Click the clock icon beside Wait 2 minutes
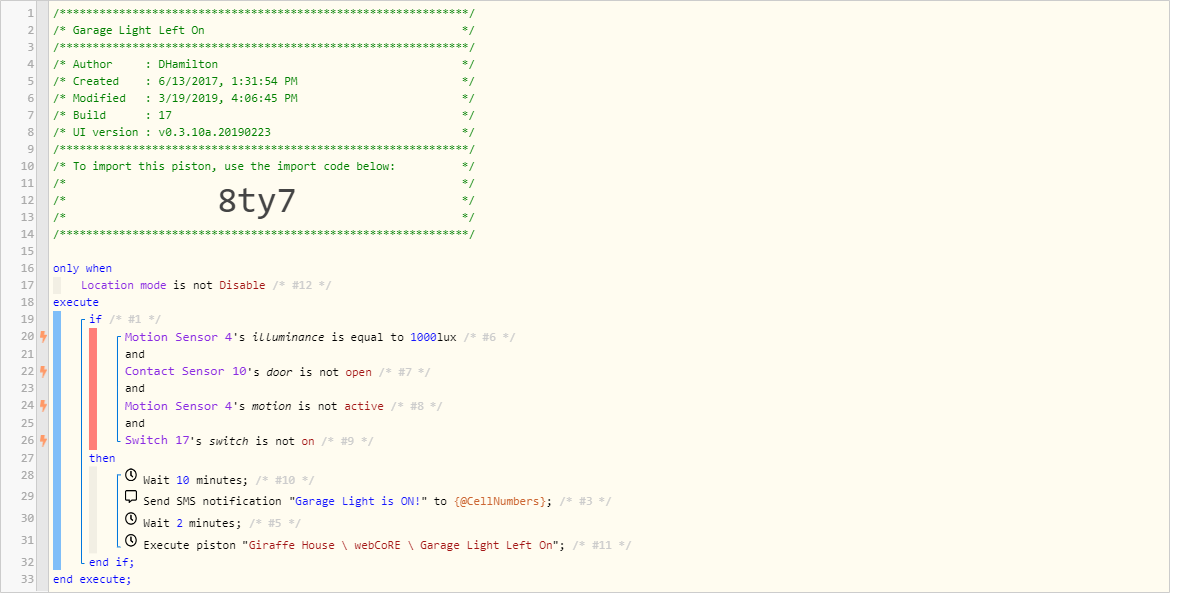The image size is (1178, 595). (131, 519)
